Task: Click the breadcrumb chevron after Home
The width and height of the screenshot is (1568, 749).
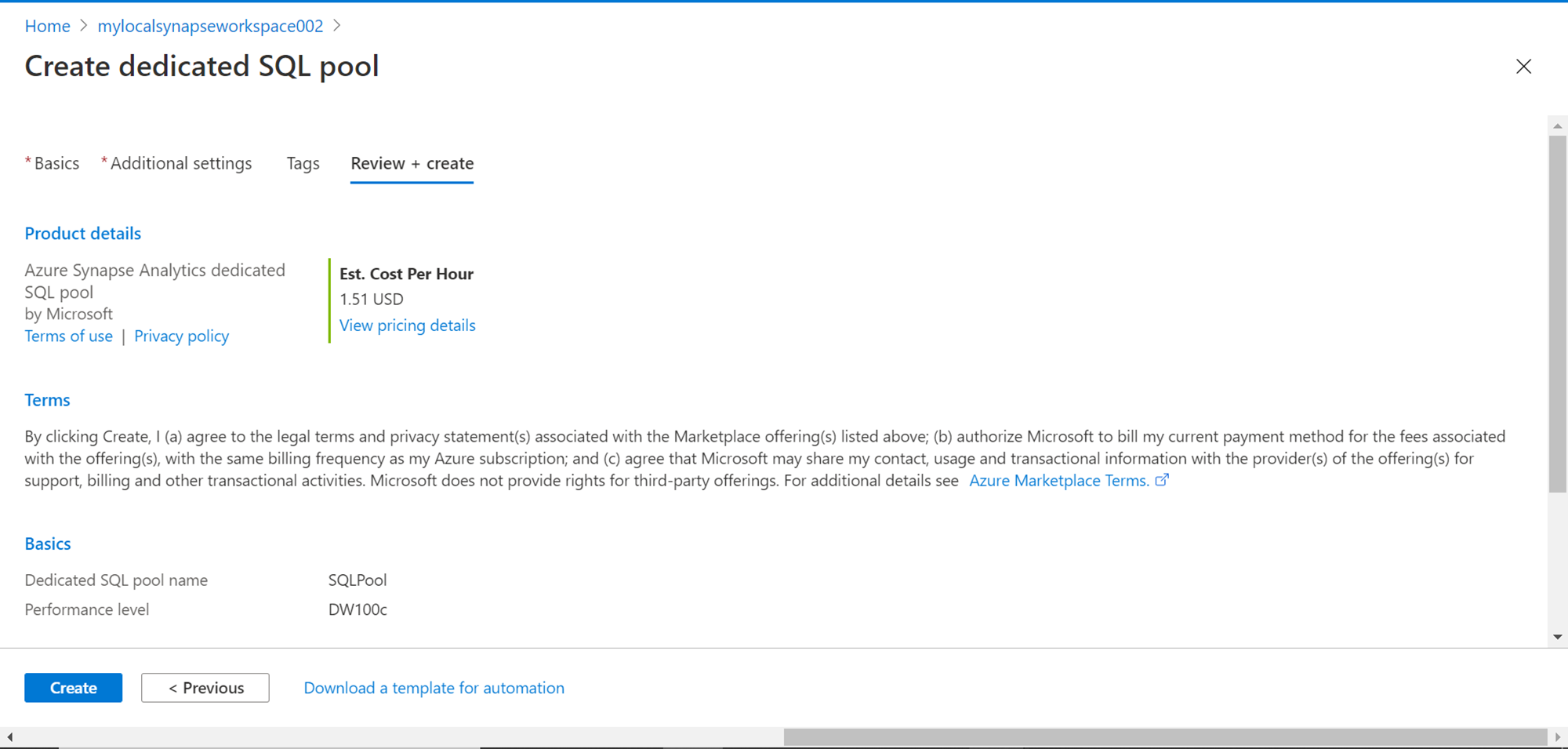Action: 84,26
